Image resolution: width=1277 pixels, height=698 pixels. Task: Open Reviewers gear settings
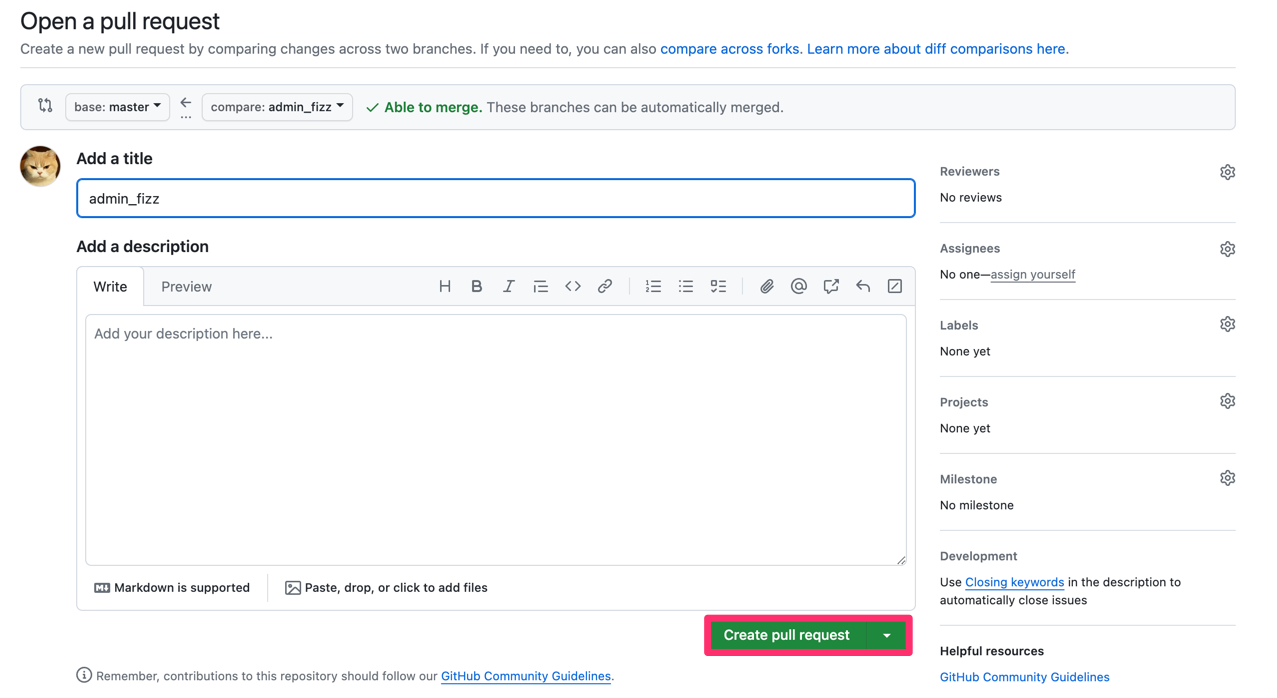[1227, 172]
